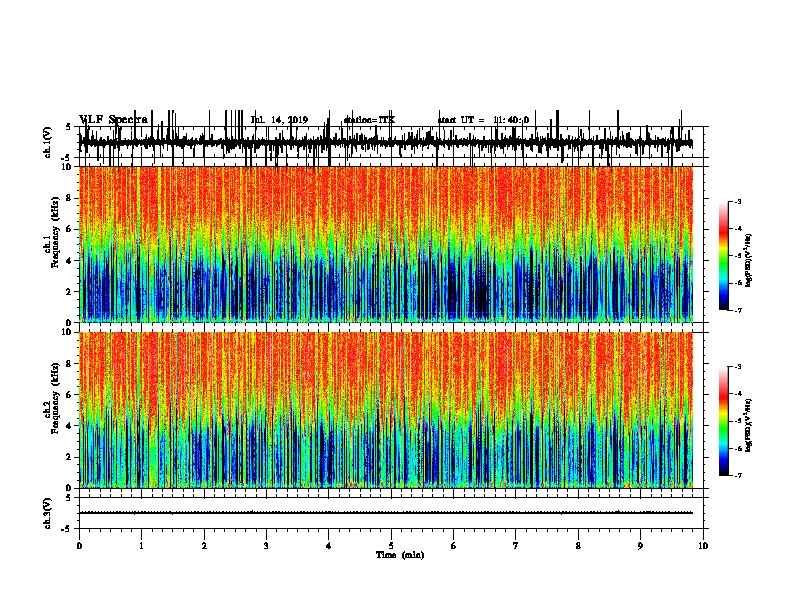Click the "-3" label on ch.1 colorbar

(738, 201)
